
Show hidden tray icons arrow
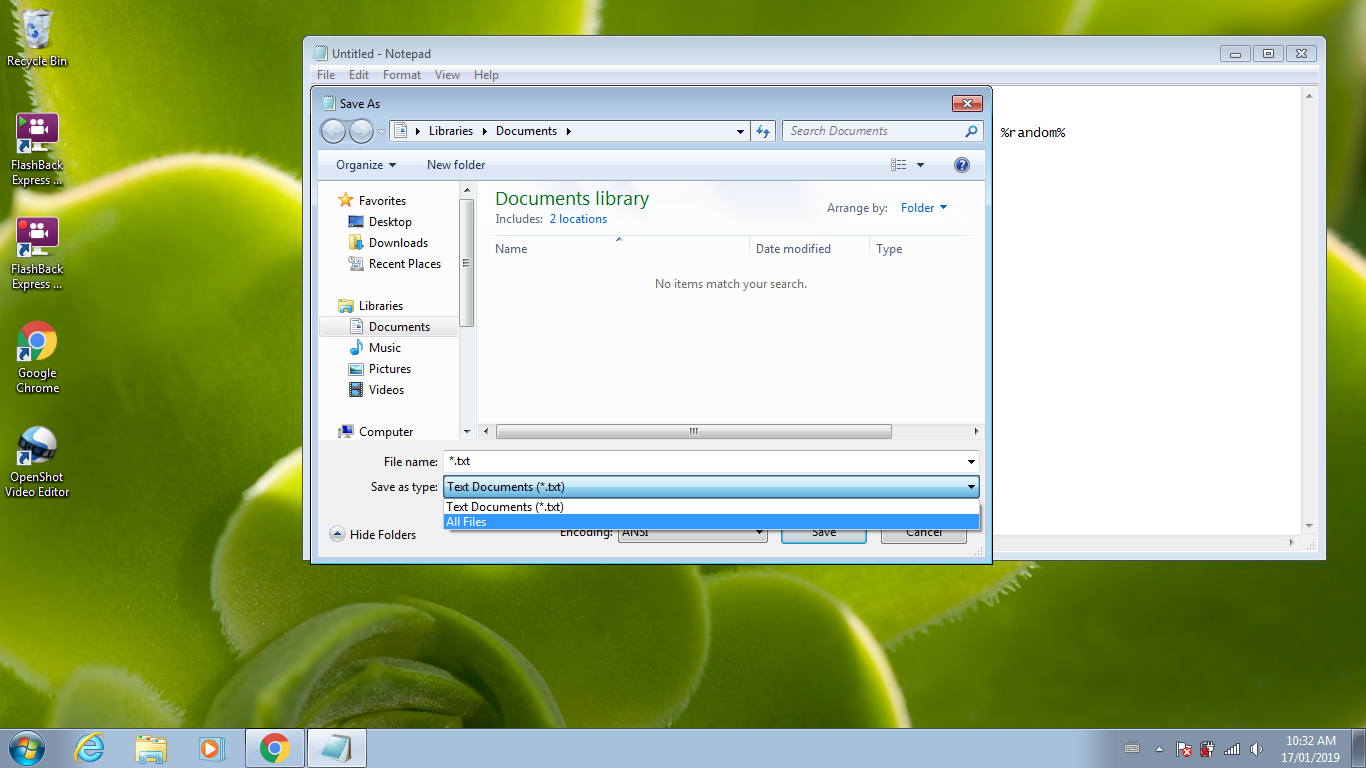1159,749
